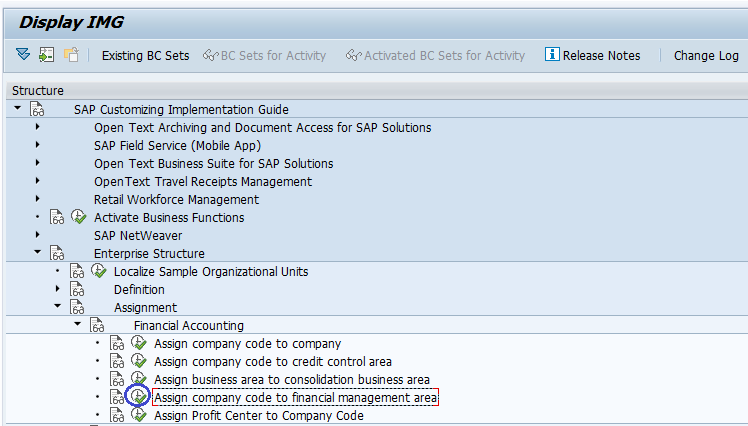Open documentation for Assign Profit Center to Company Code
Viewport: 748px width, 426px height.
(117, 415)
